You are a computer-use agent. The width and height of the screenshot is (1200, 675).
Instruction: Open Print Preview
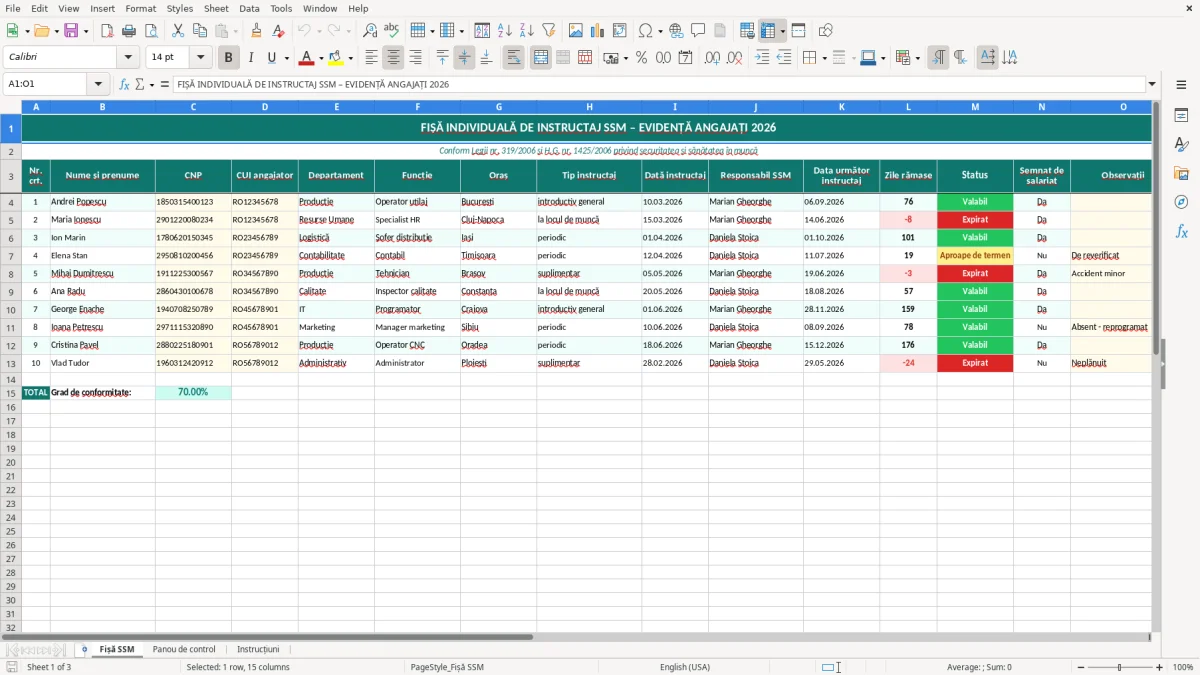pos(151,31)
